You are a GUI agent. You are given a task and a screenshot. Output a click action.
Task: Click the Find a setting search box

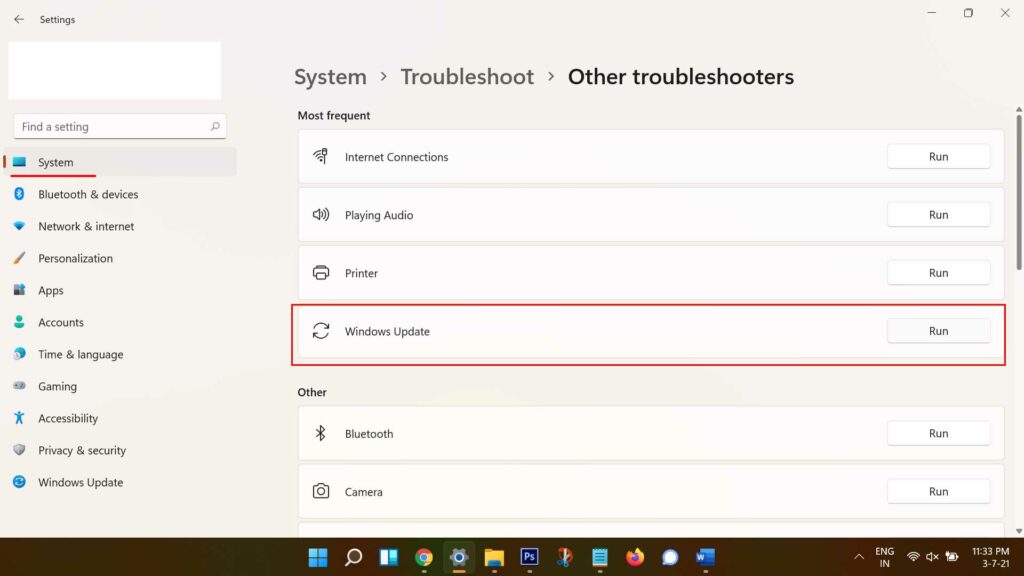[120, 126]
